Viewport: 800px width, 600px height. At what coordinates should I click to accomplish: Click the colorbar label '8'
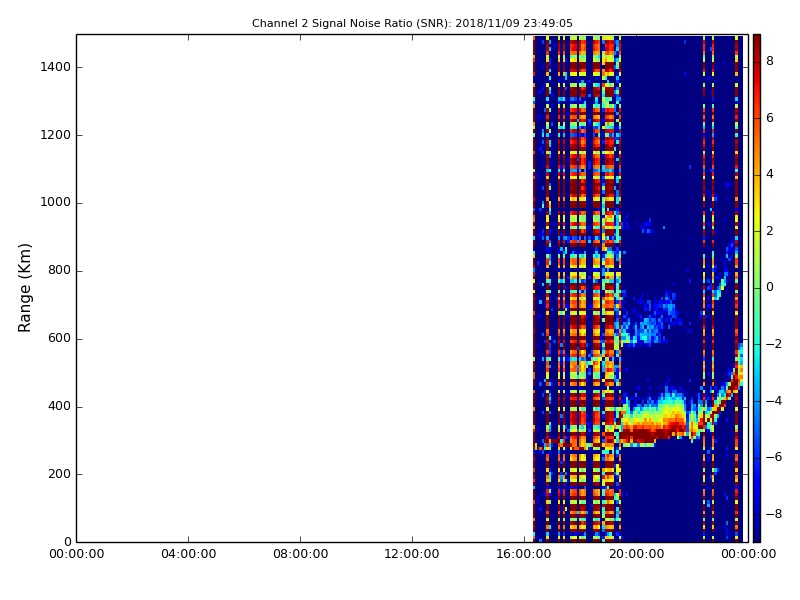pos(770,61)
